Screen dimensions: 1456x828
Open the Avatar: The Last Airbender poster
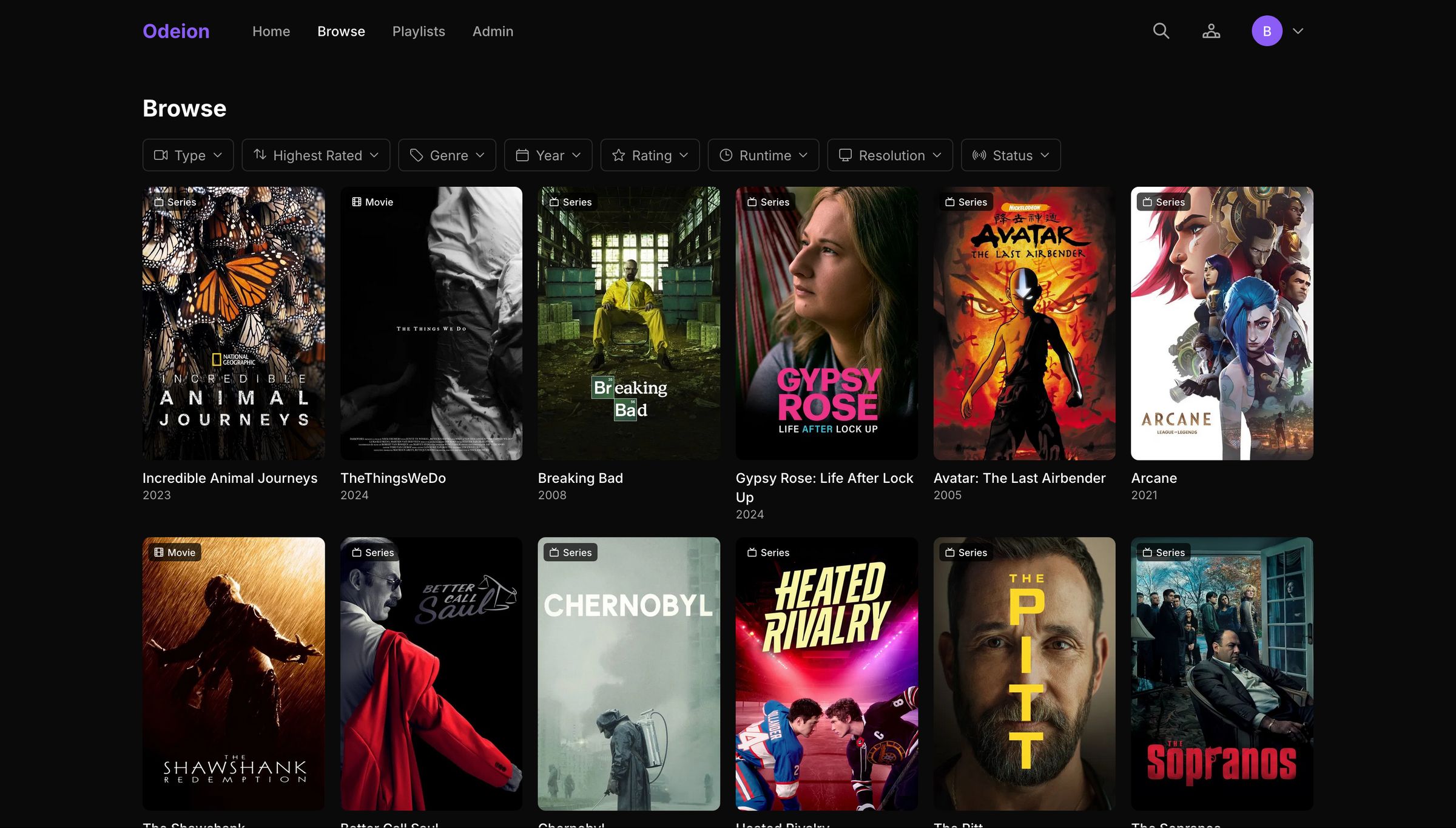click(1025, 323)
